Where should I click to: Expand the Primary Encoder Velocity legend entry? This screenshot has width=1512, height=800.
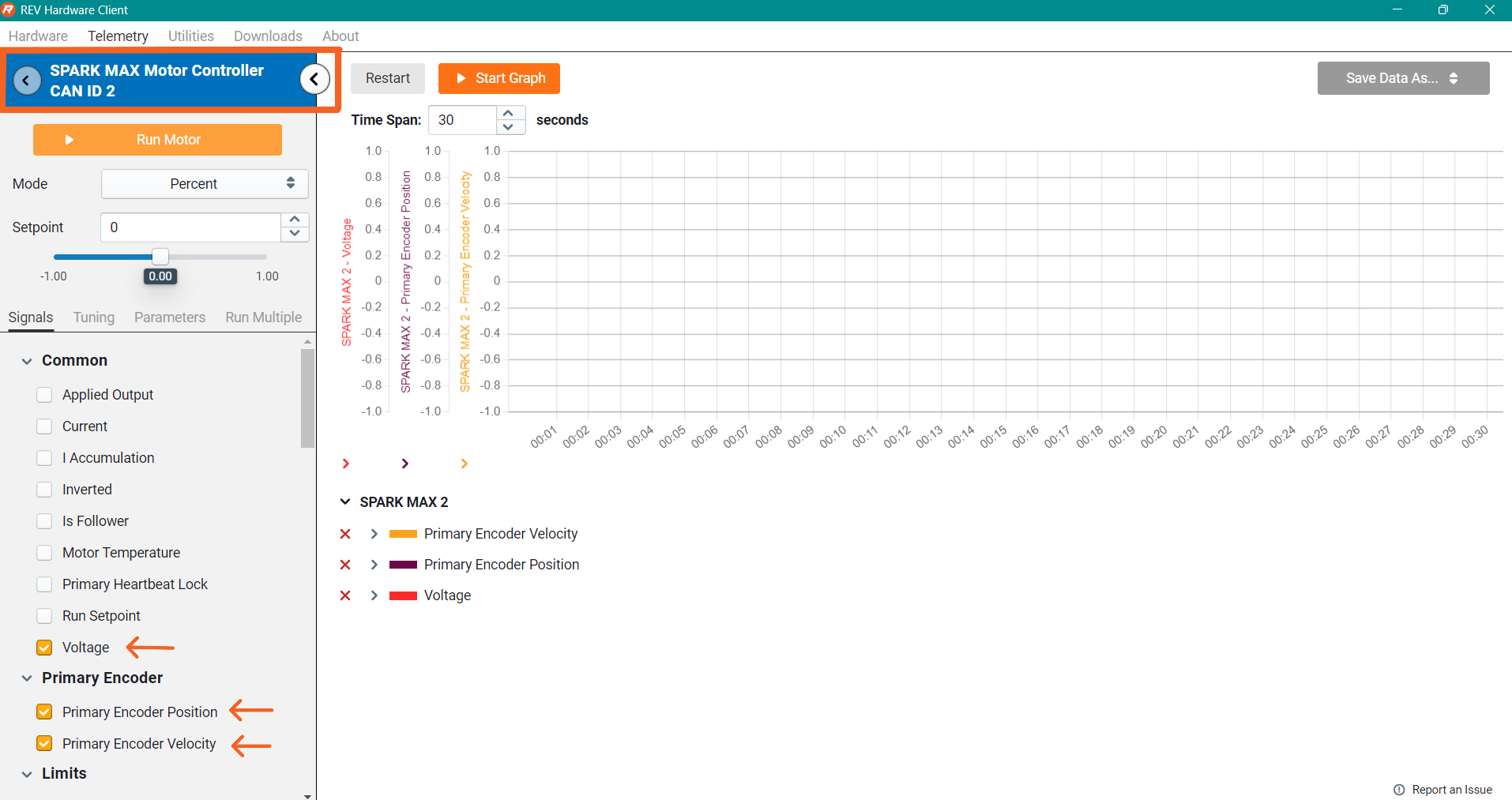374,534
